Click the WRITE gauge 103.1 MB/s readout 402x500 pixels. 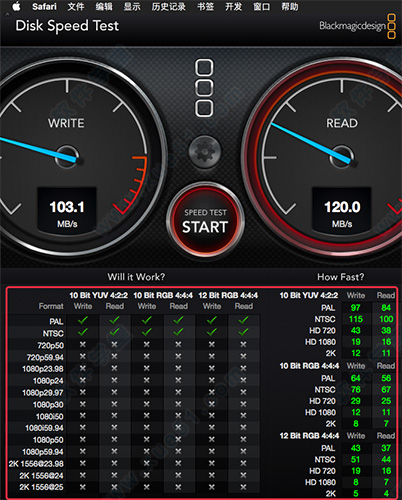click(67, 210)
